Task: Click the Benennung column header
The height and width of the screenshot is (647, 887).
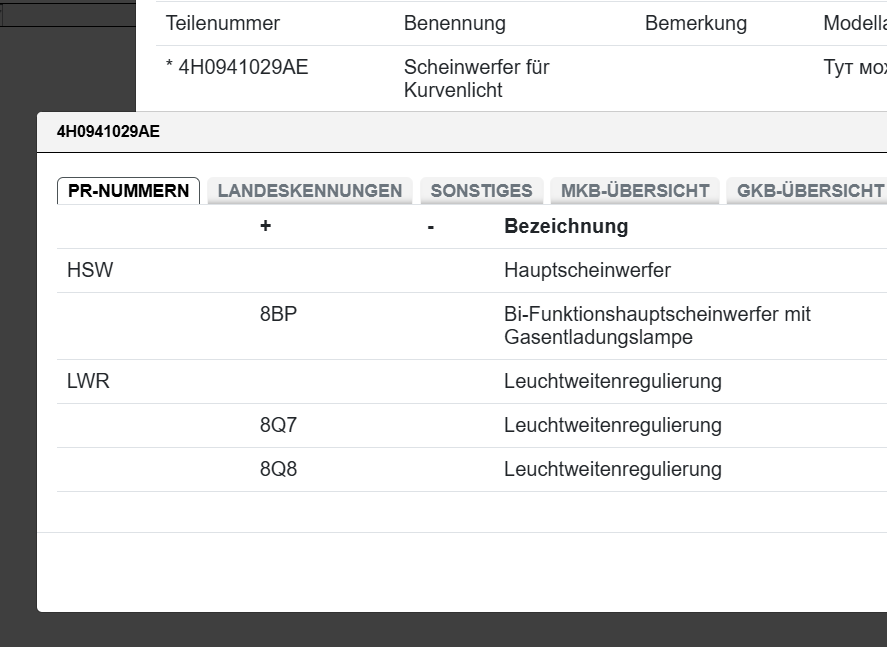Action: (x=455, y=22)
